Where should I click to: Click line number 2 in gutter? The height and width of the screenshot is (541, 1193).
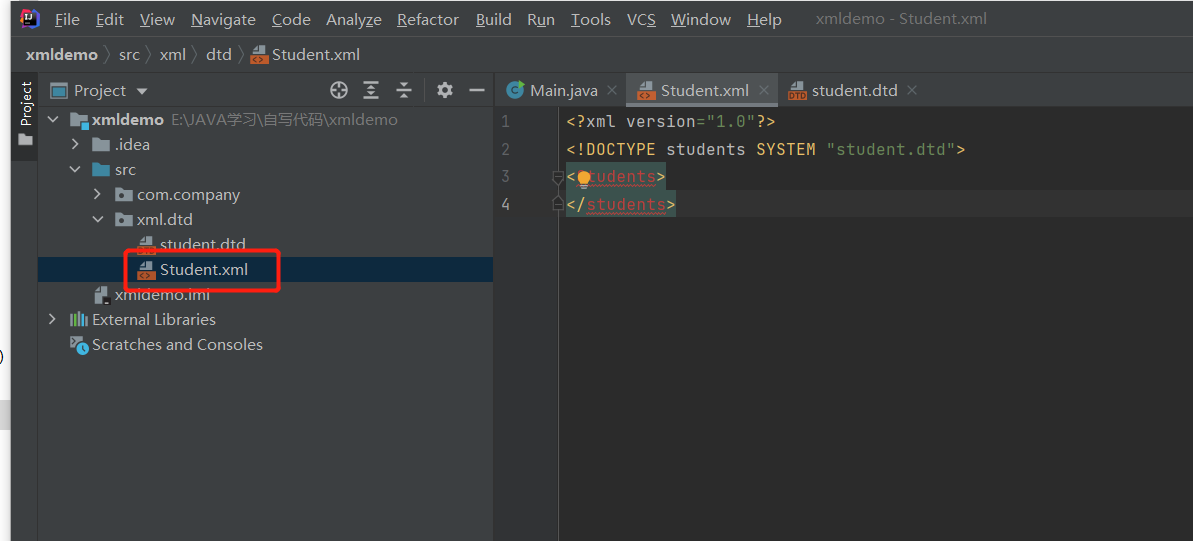click(505, 149)
